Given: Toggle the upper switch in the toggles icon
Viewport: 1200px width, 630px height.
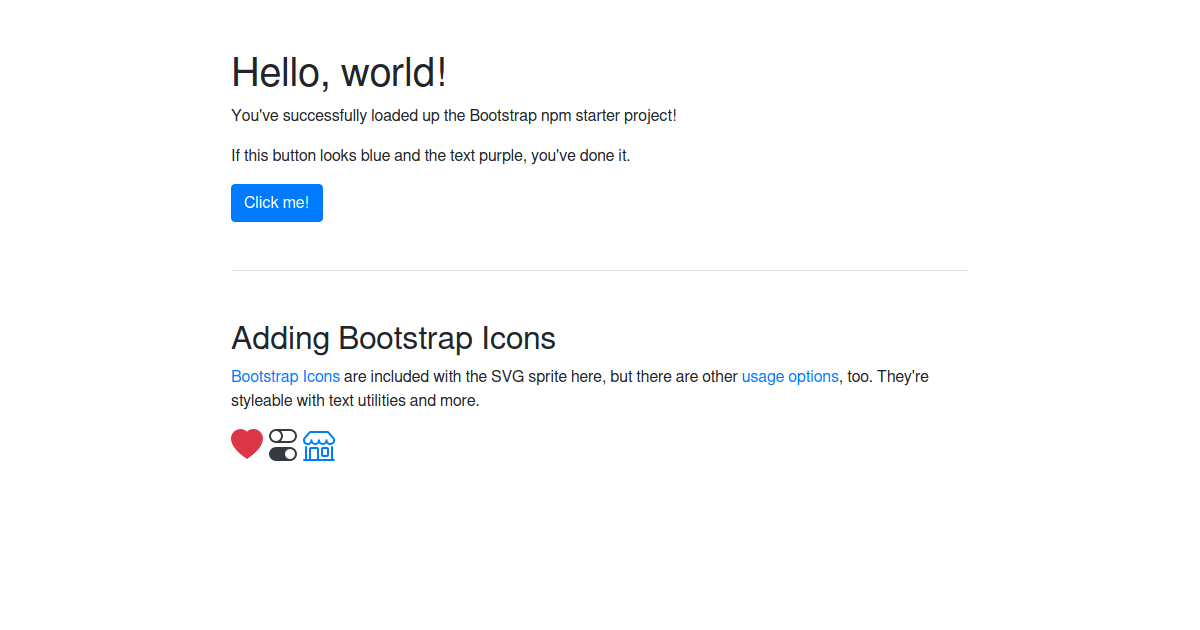Looking at the screenshot, I should tap(283, 435).
